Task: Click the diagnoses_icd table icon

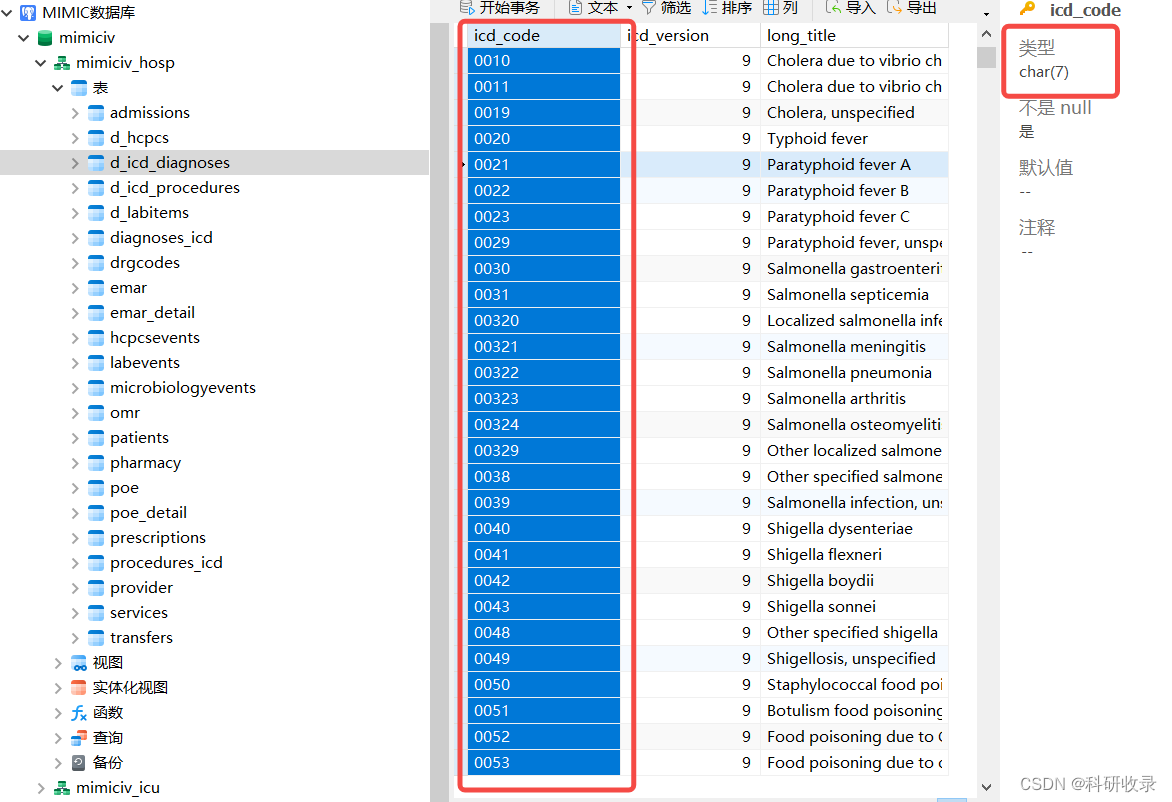Action: pyautogui.click(x=96, y=238)
